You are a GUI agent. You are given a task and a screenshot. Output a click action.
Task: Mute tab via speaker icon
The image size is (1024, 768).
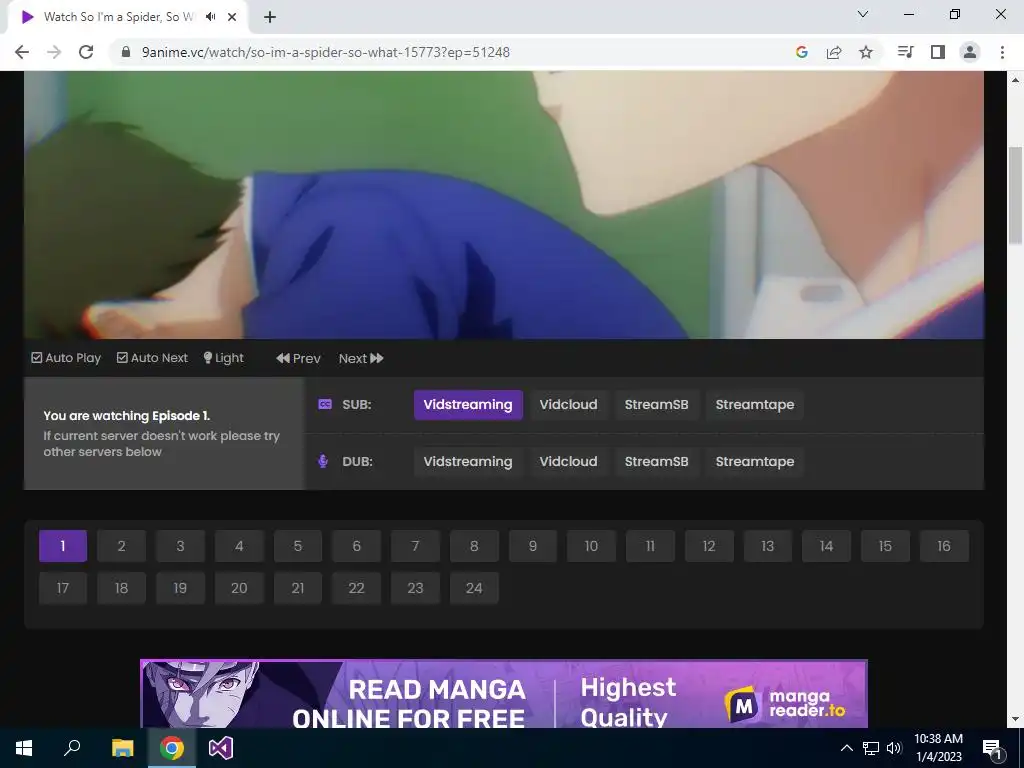(x=210, y=17)
